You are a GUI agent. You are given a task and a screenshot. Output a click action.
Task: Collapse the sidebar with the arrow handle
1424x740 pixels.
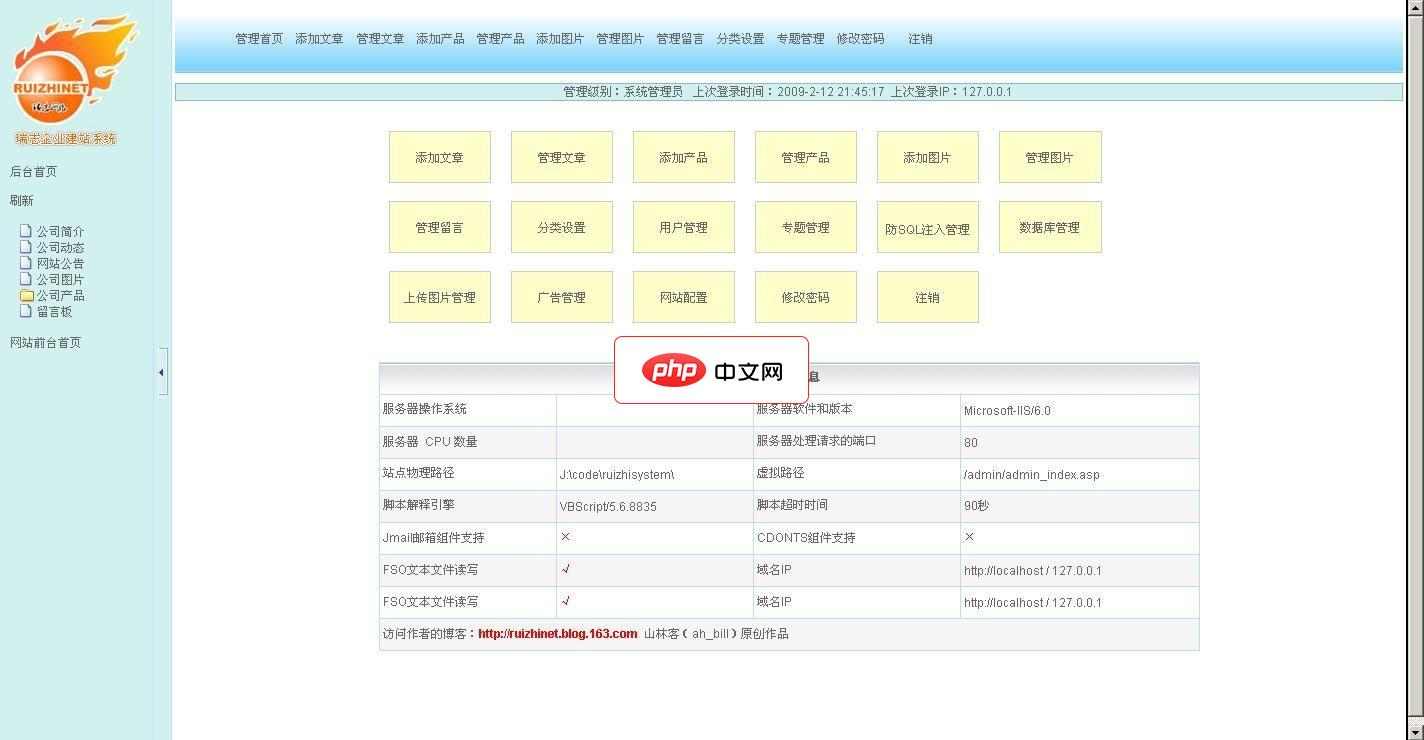click(x=161, y=371)
